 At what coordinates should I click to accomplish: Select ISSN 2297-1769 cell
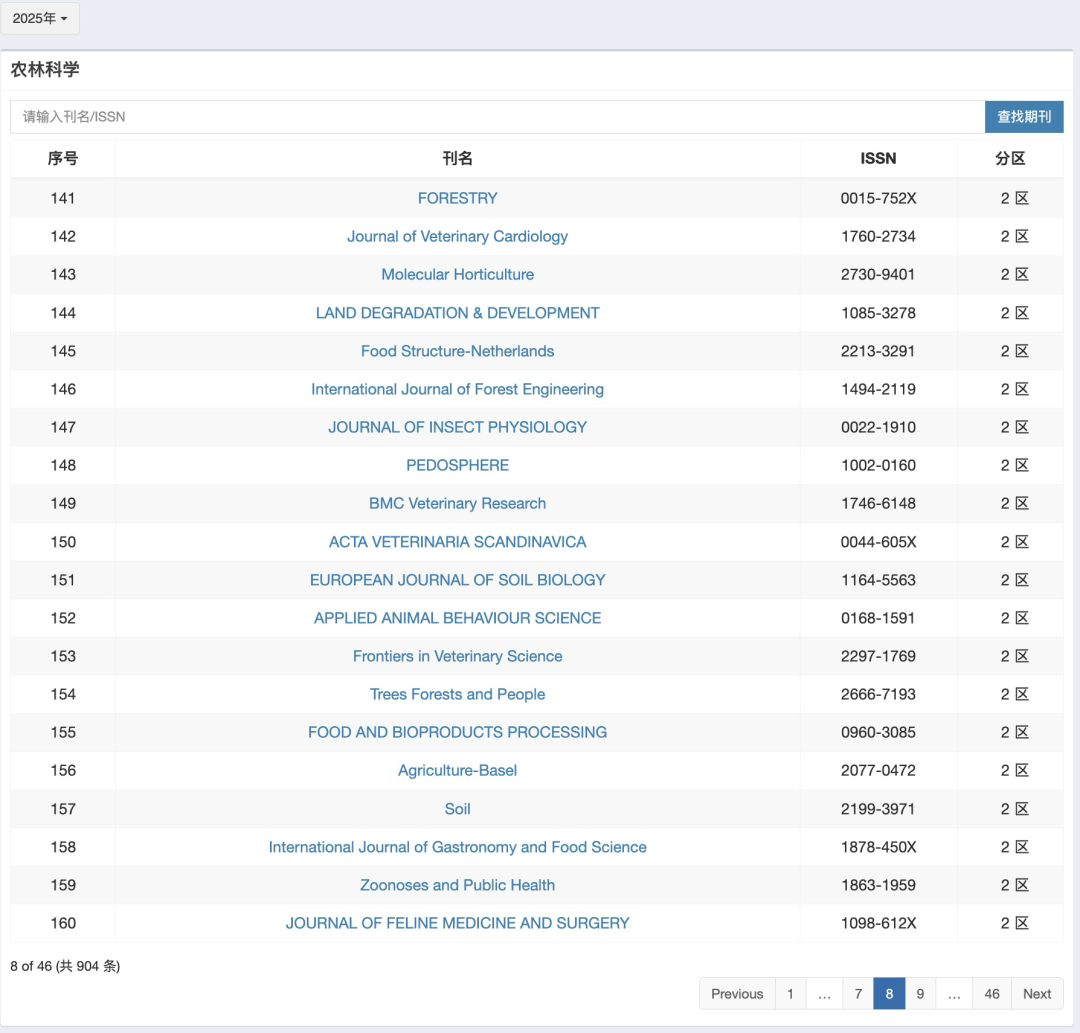coord(878,656)
